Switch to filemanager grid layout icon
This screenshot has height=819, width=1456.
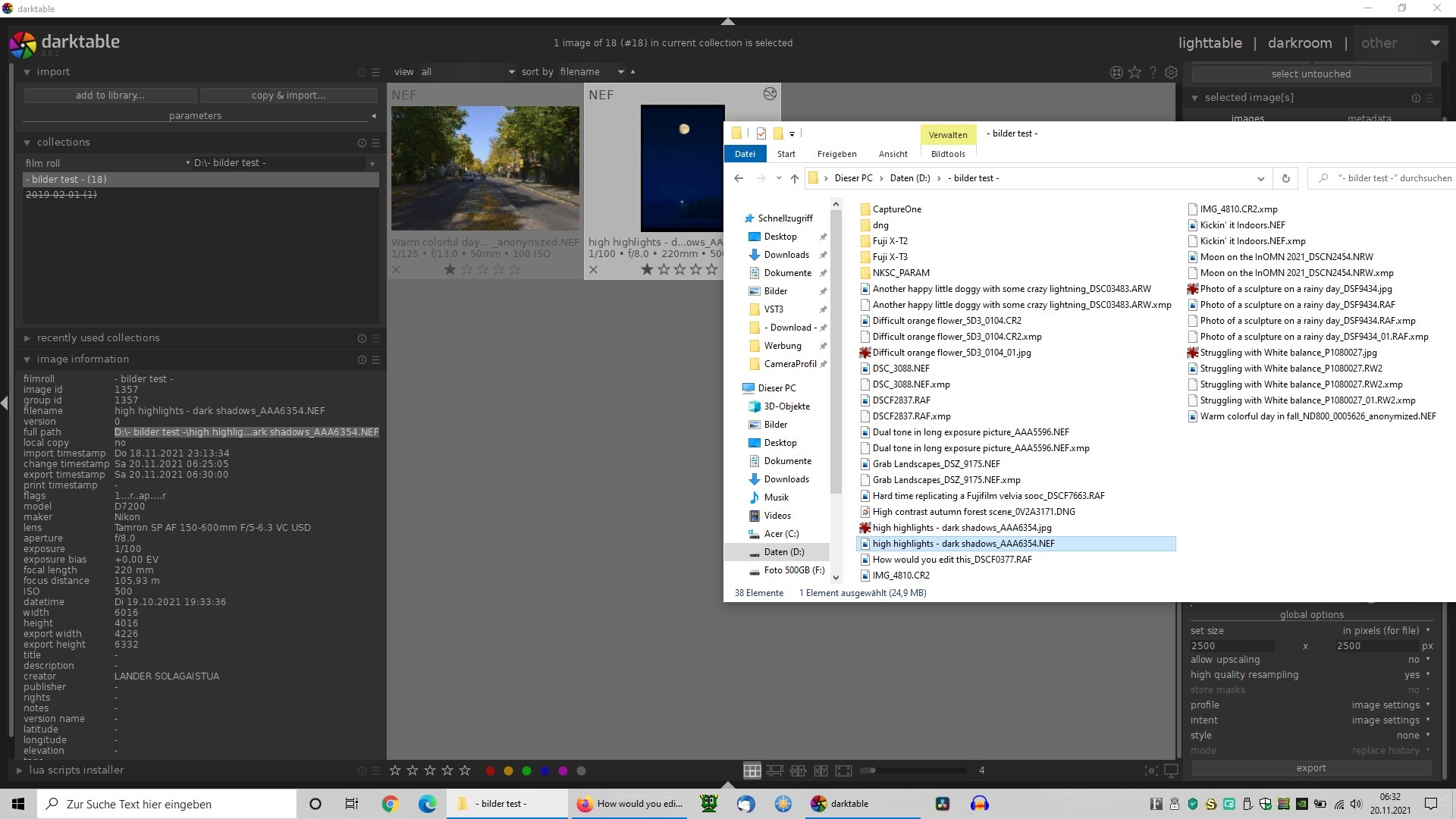pos(752,770)
